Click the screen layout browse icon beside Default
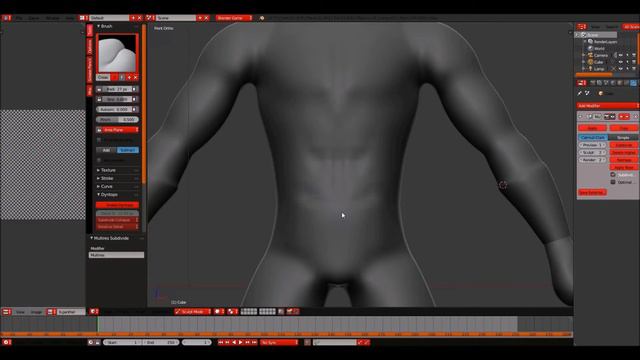Image resolution: width=640 pixels, height=360 pixels. [83, 18]
